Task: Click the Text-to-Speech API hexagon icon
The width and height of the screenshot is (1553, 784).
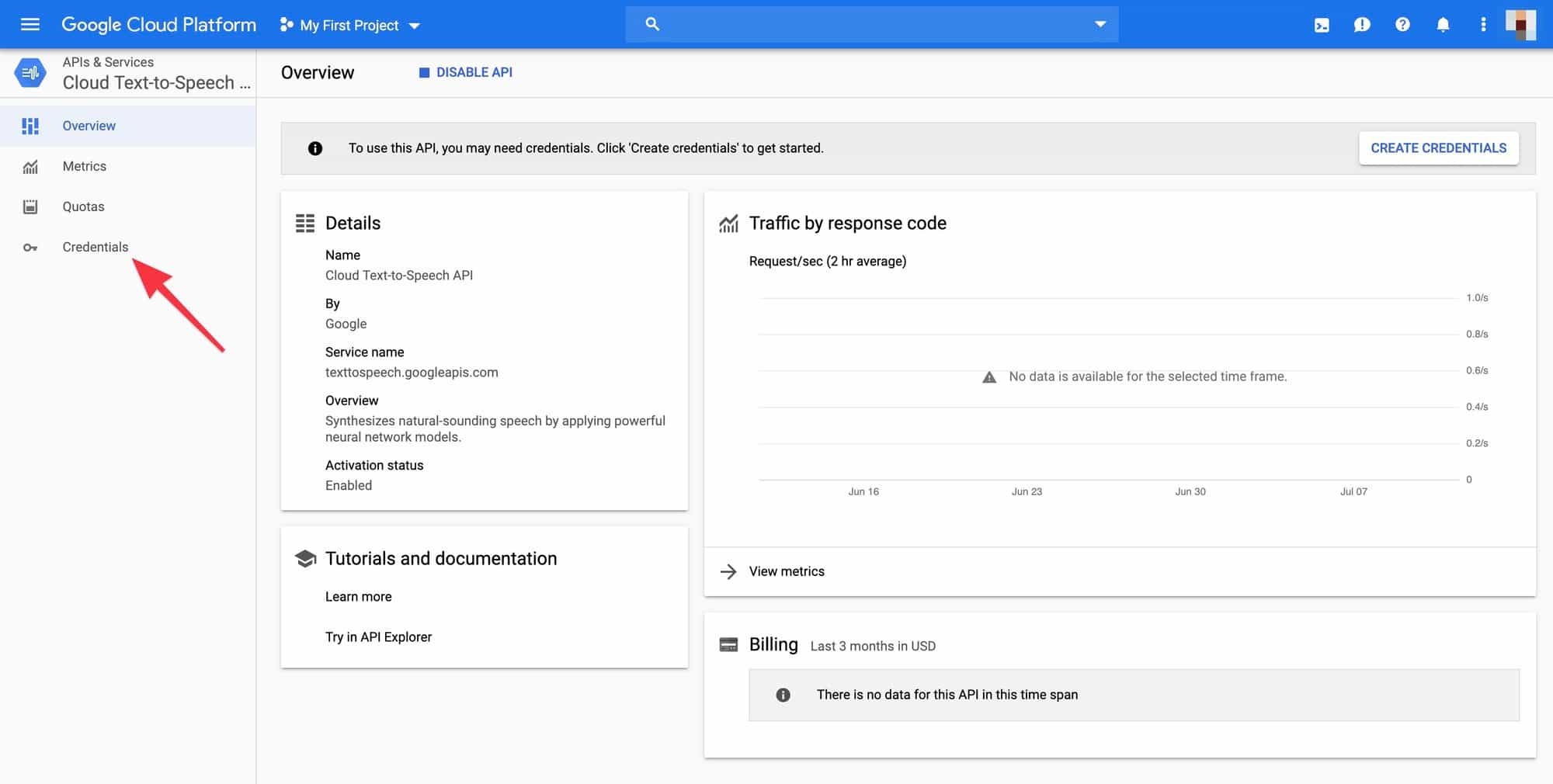Action: 30,73
